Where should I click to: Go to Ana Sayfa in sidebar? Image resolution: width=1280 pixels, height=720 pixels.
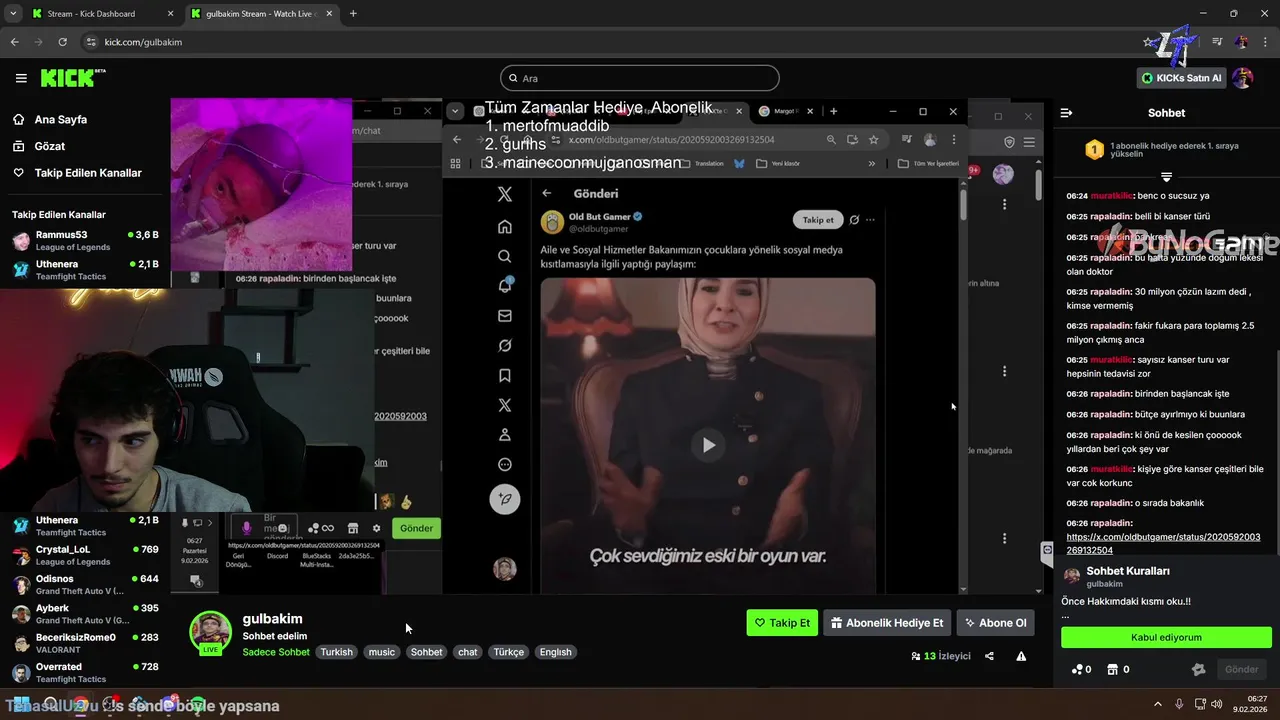[x=61, y=119]
